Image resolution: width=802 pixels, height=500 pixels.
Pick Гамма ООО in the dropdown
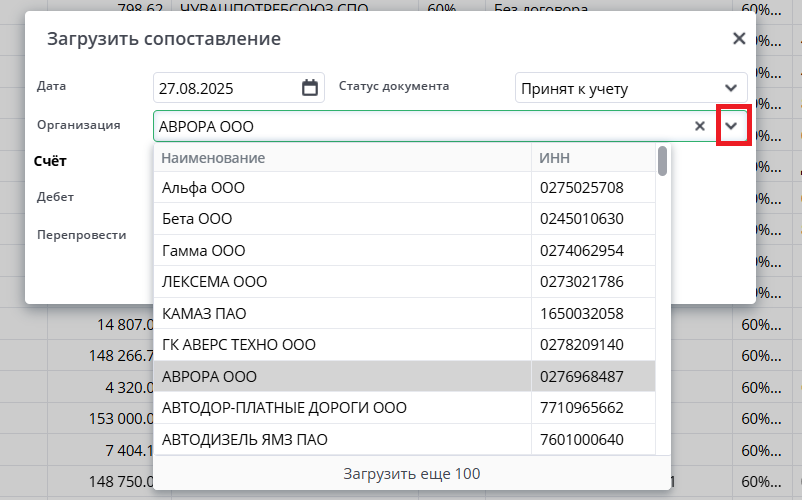pyautogui.click(x=342, y=250)
